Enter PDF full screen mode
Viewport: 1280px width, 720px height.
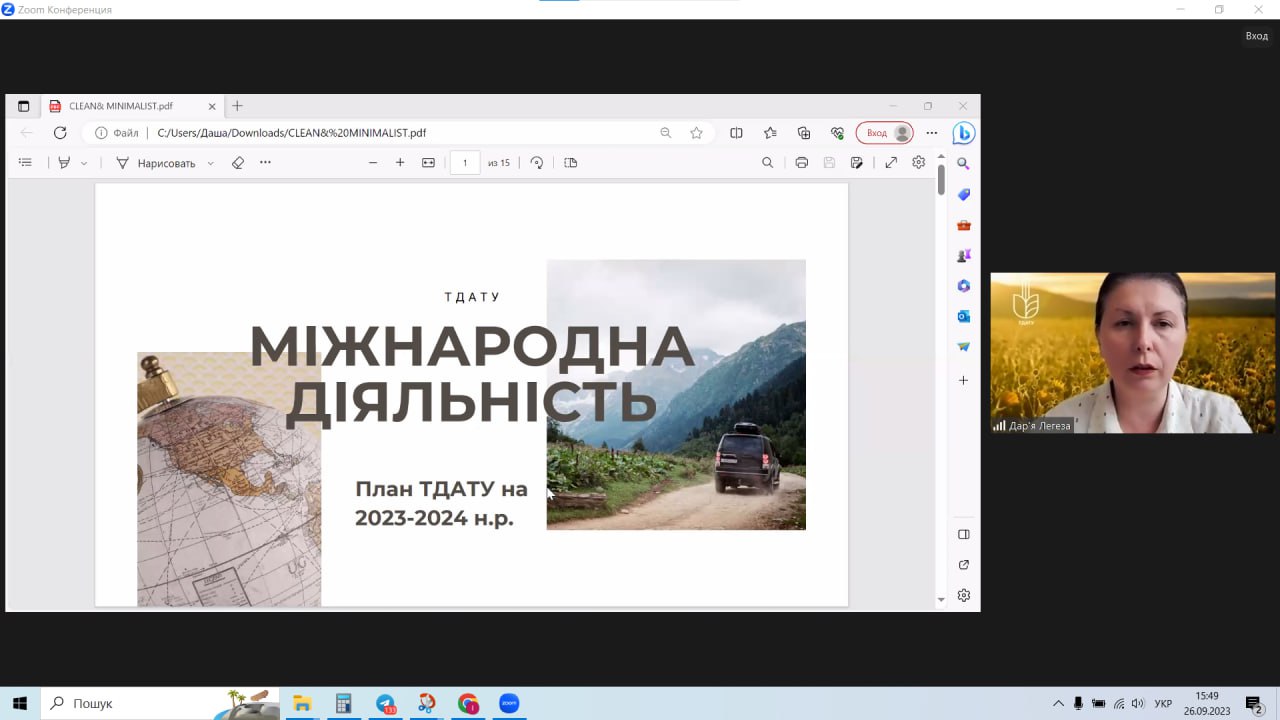pyautogui.click(x=891, y=163)
